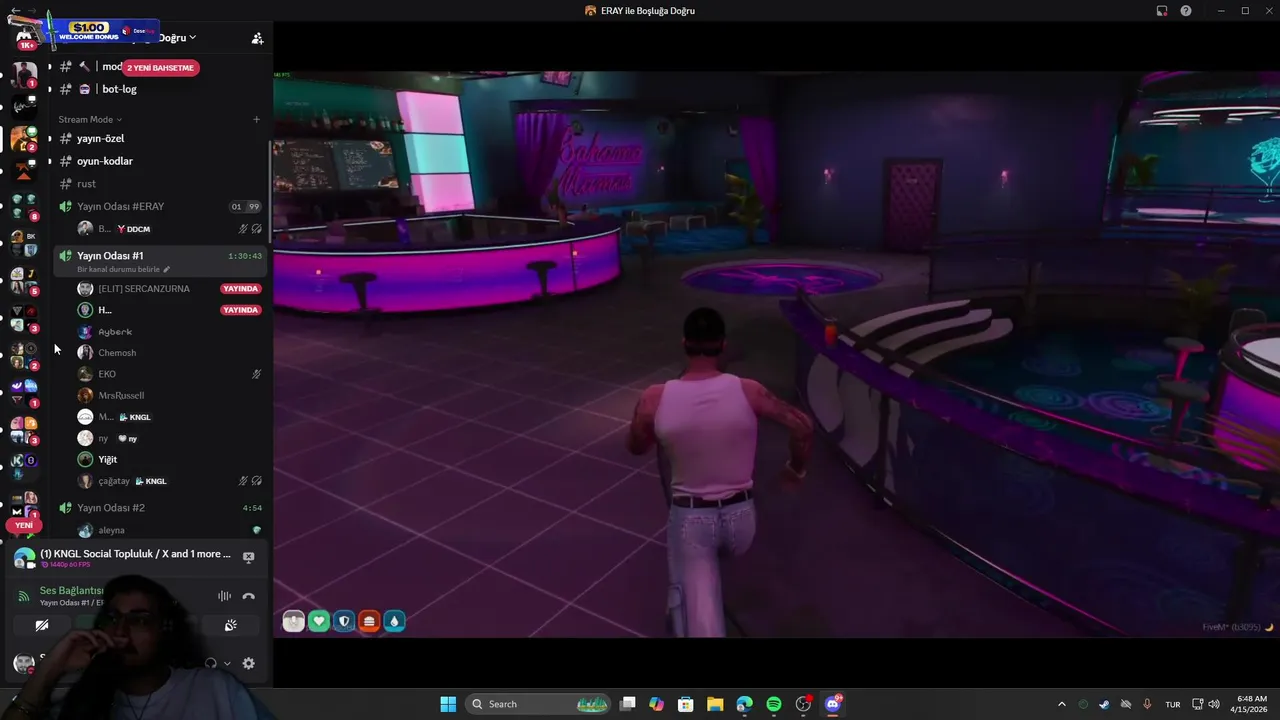Image resolution: width=1280 pixels, height=720 pixels.
Task: Open Microsoft Store from taskbar
Action: coord(685,704)
